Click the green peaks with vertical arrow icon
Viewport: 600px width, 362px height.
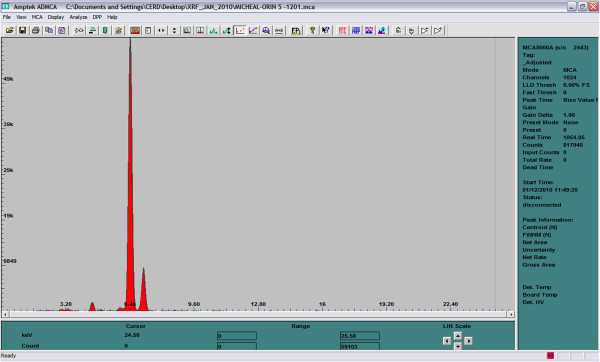227,30
